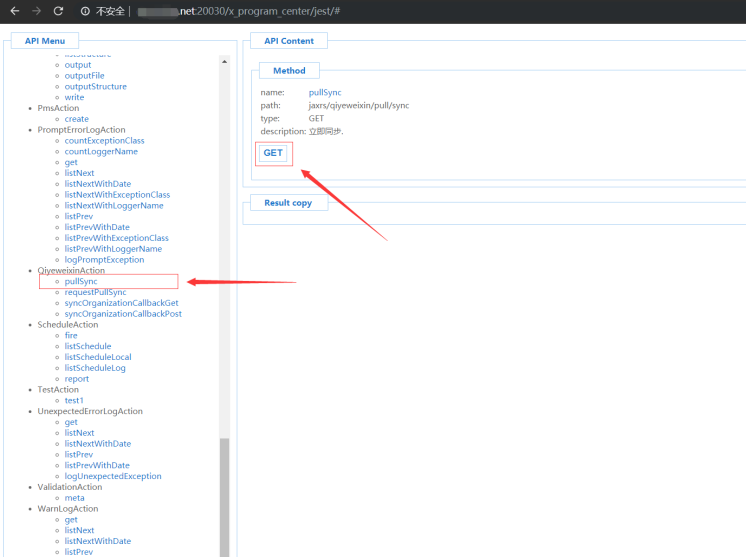This screenshot has width=746, height=557.
Task: Click the API menu scrollbar thumb
Action: (x=224, y=495)
